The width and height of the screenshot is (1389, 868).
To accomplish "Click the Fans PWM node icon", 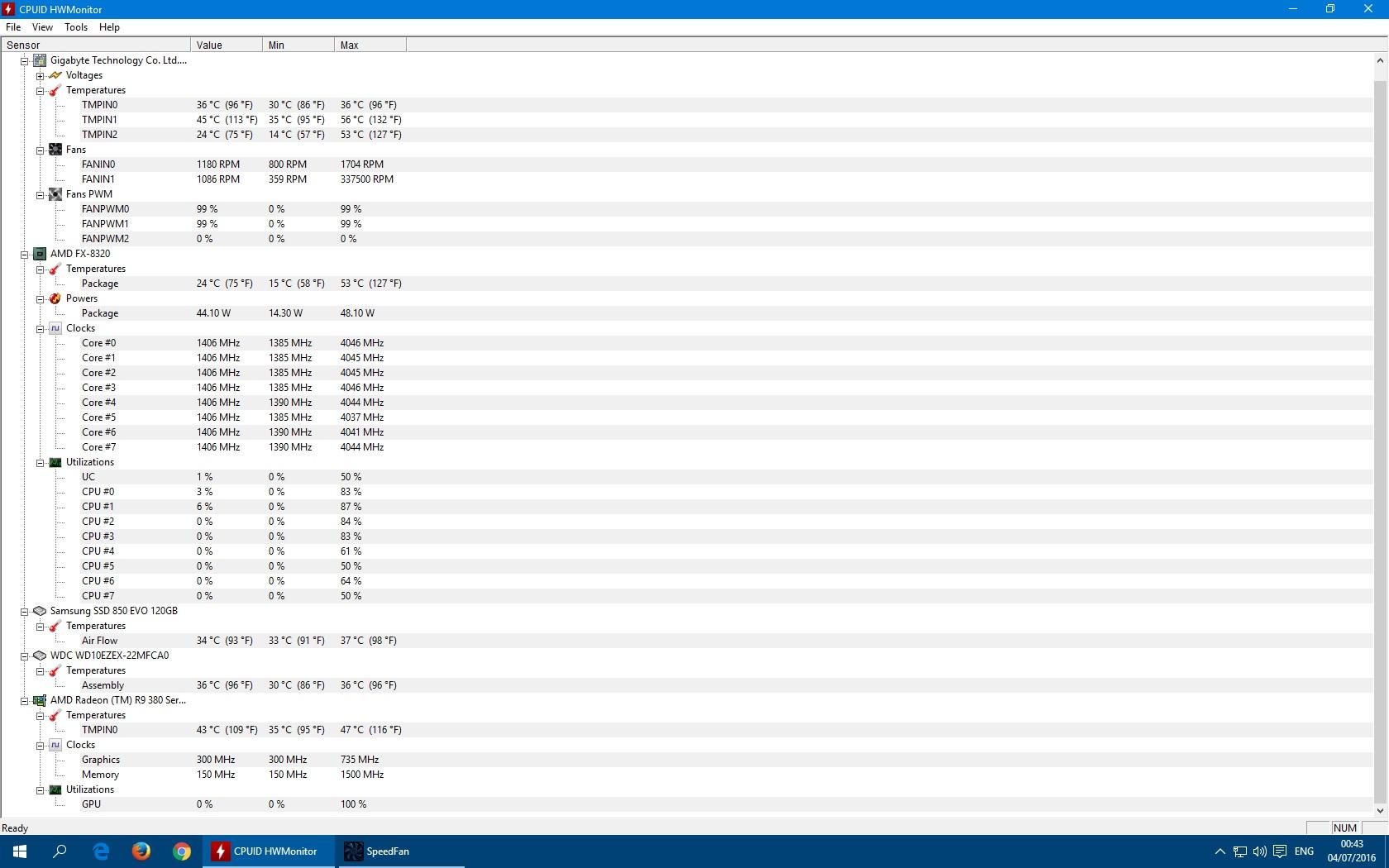I will click(x=55, y=194).
